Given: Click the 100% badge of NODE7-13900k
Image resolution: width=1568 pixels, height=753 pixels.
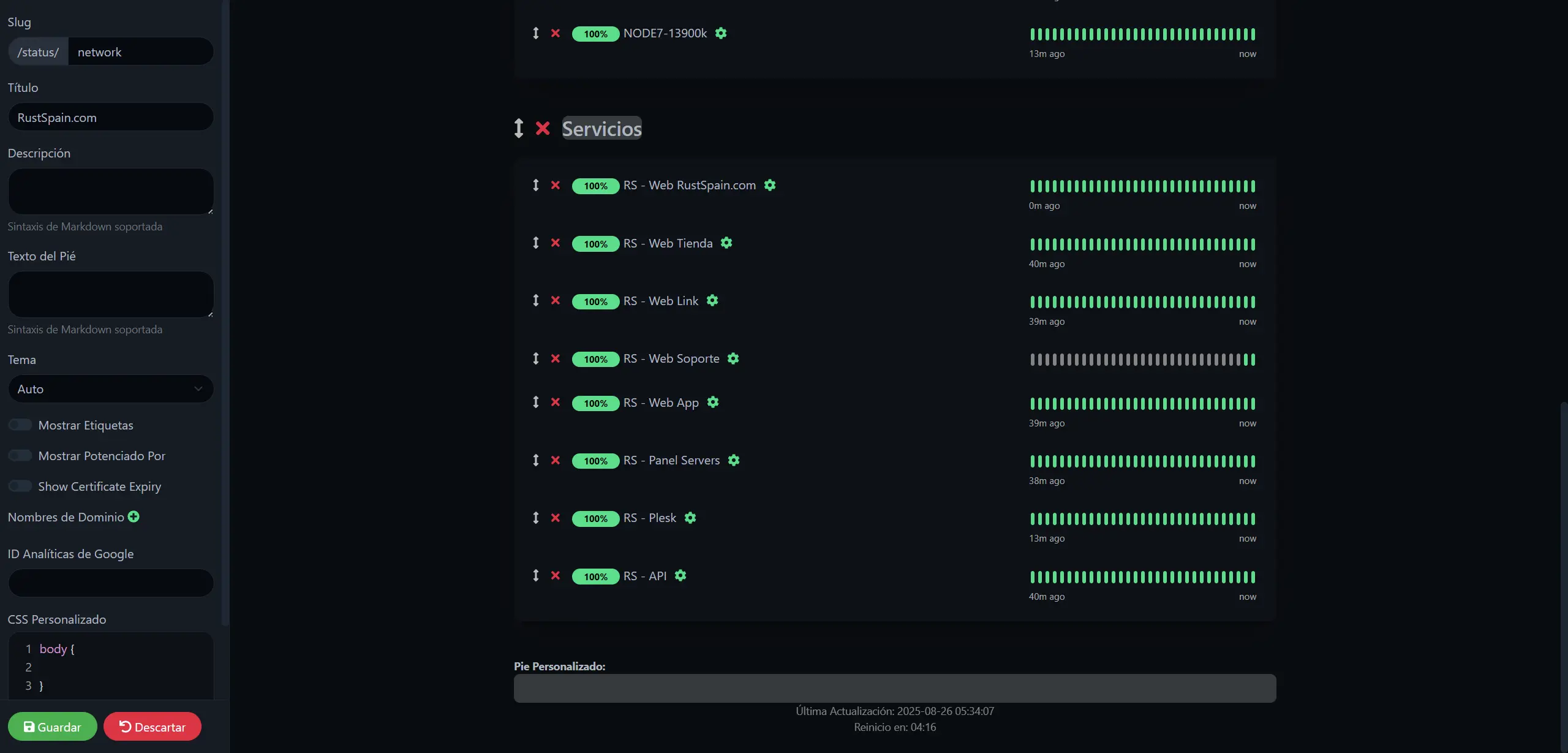Looking at the screenshot, I should click(595, 34).
